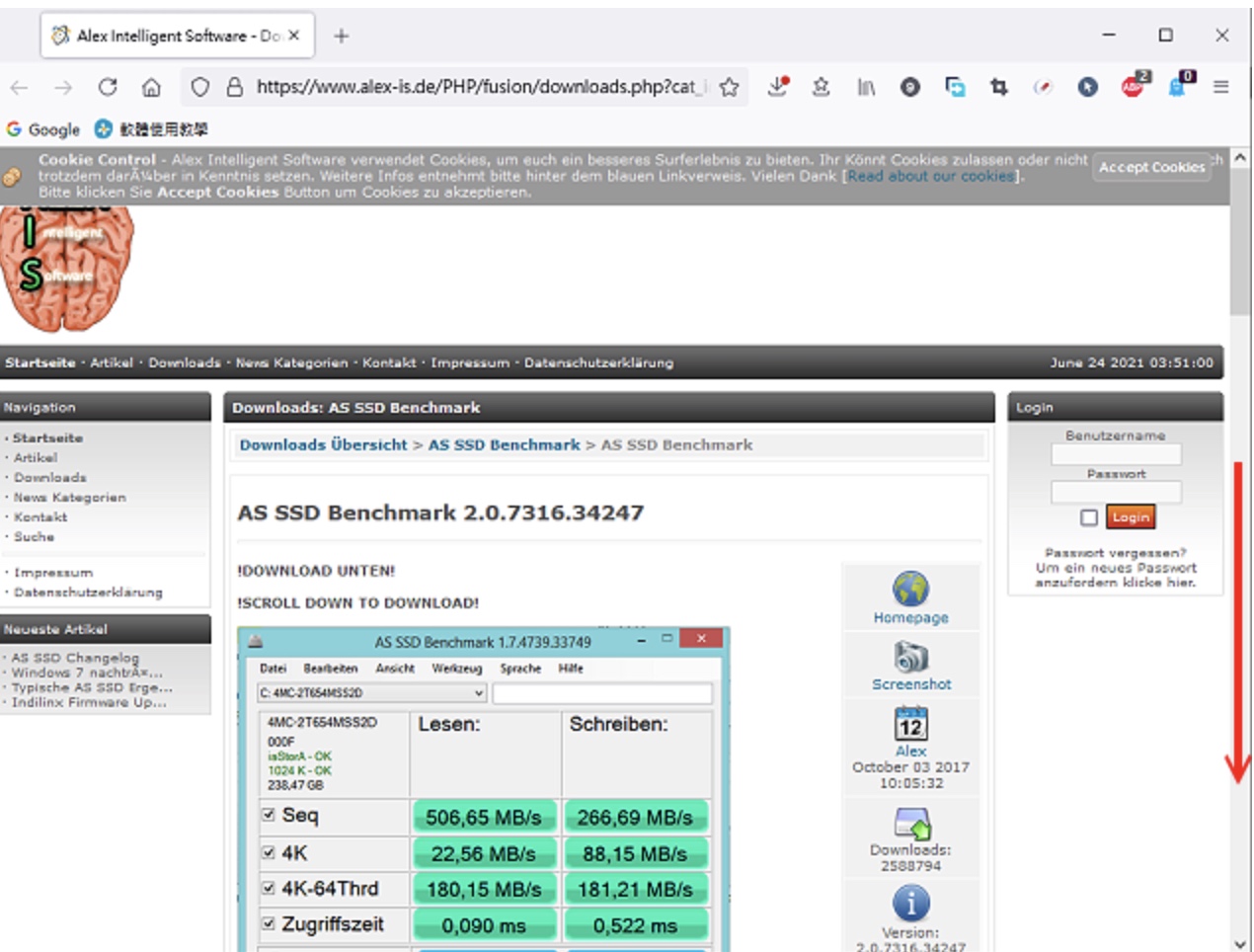
Task: Open the Firefox hamburger menu
Action: coord(1221,87)
